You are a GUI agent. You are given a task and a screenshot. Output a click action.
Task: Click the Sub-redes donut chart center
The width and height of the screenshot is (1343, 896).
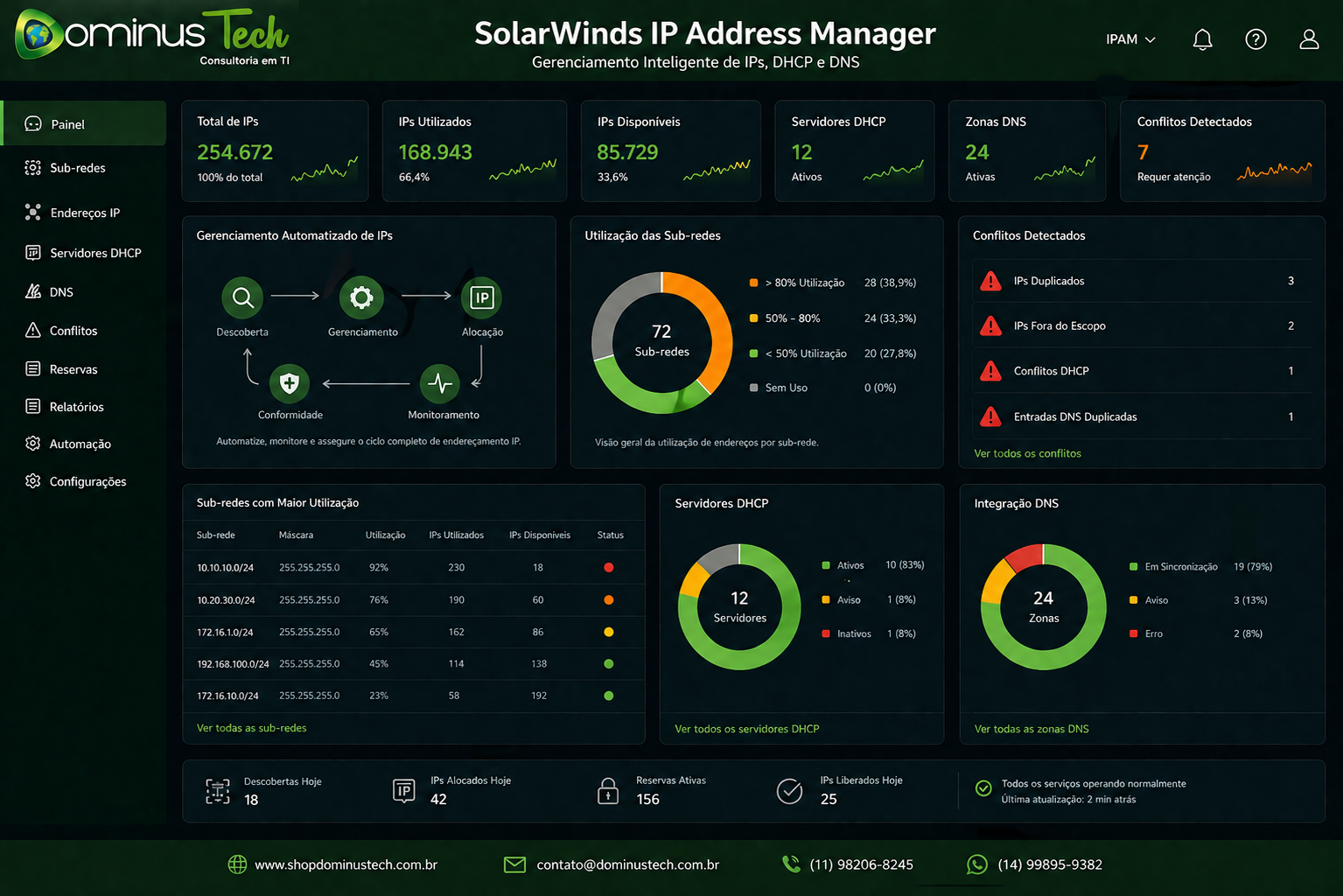pos(661,340)
